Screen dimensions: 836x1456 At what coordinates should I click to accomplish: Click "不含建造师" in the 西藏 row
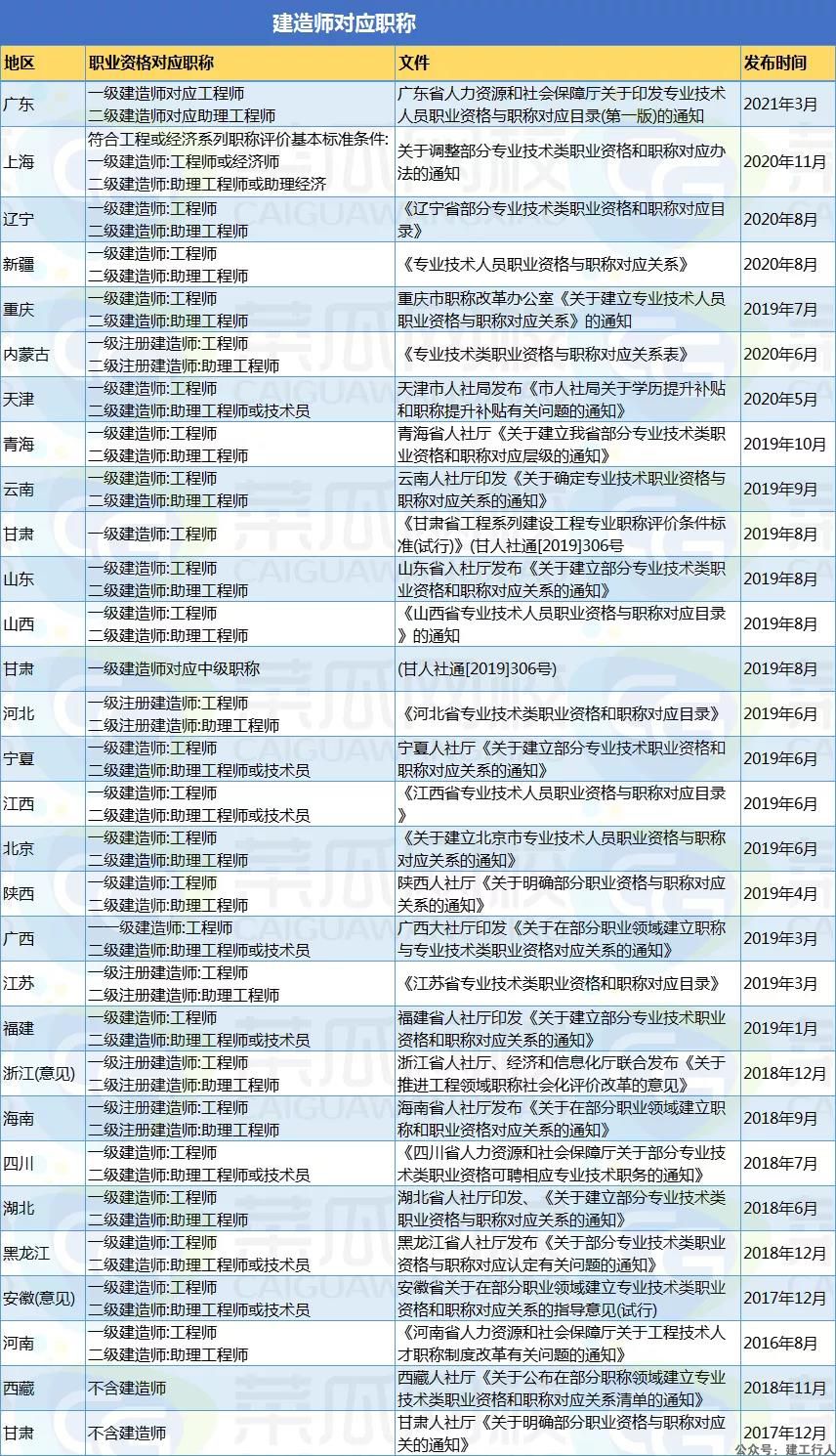point(127,1389)
